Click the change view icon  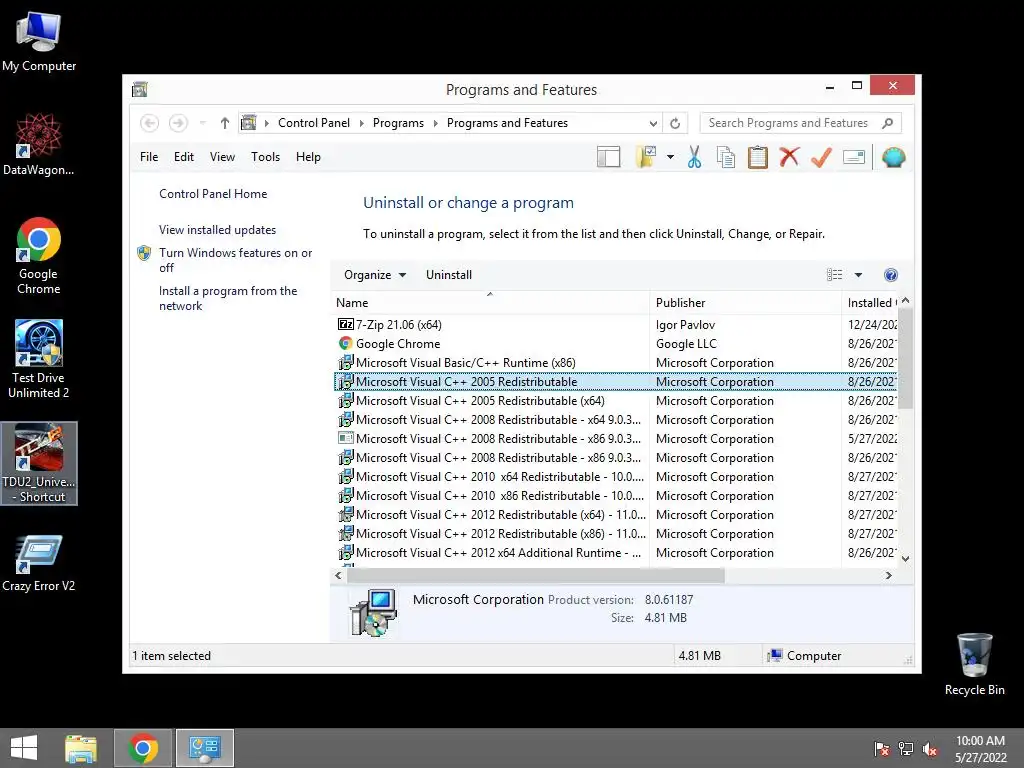(x=835, y=275)
